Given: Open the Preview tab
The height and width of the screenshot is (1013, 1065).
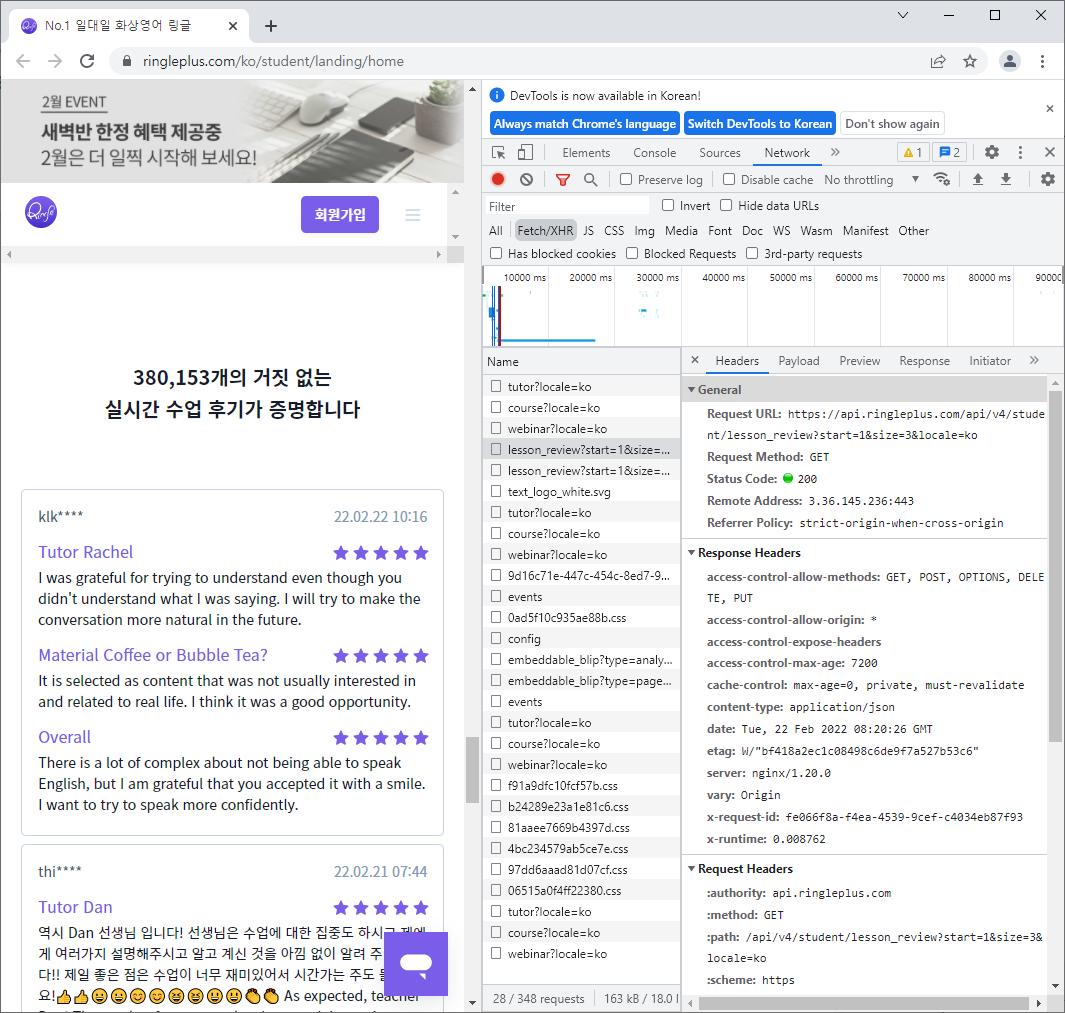Looking at the screenshot, I should 859,361.
